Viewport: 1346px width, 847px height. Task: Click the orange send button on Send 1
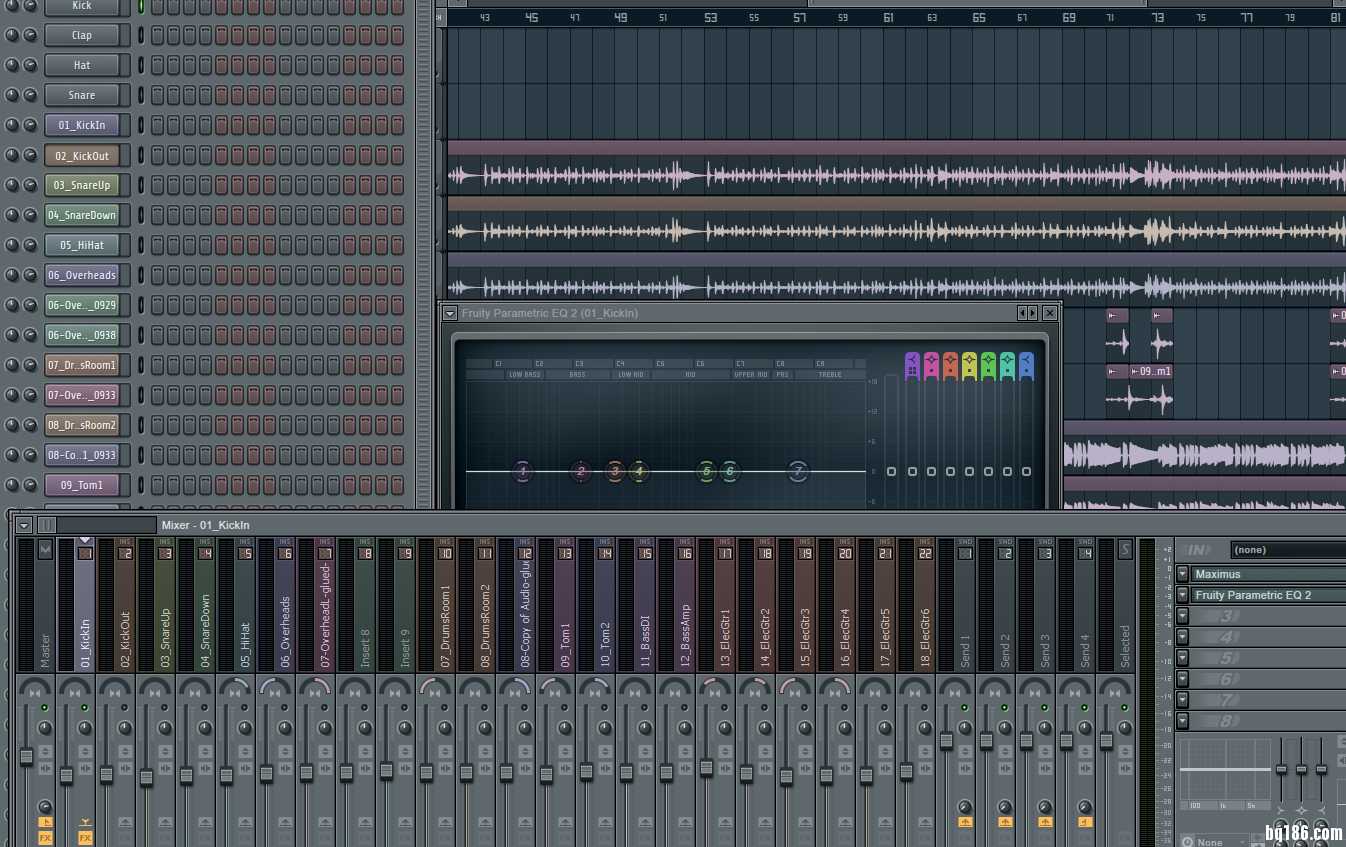click(x=965, y=822)
